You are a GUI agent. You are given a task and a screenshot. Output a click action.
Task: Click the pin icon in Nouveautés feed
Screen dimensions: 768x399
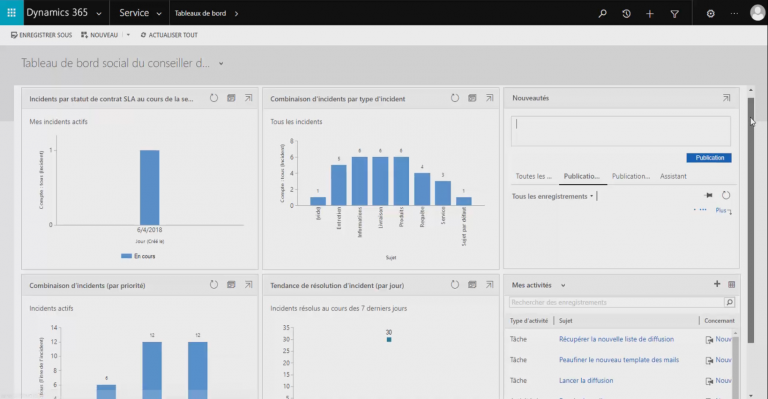point(708,195)
